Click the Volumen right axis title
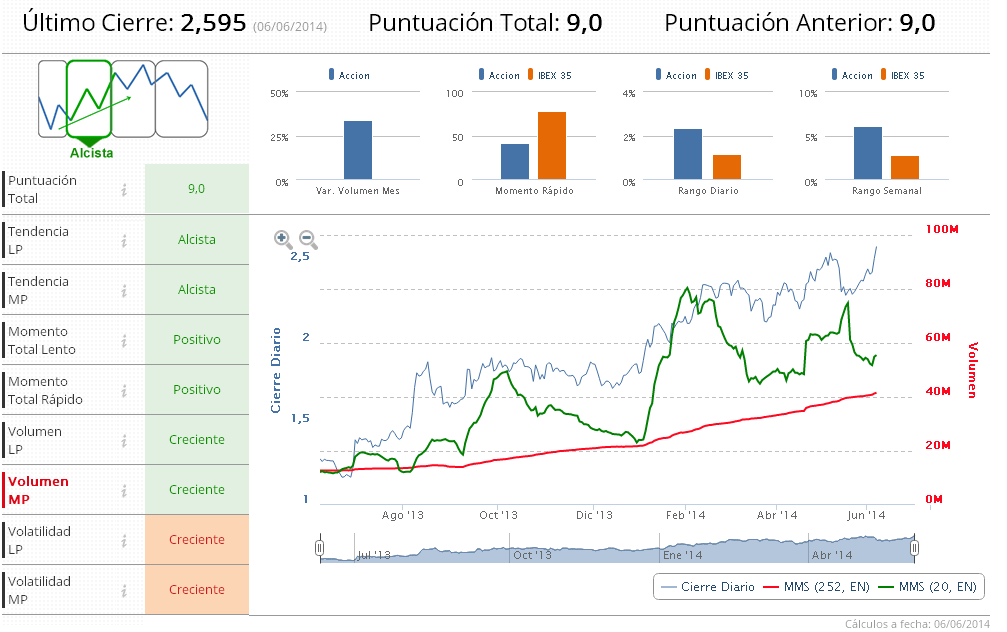Screen dimensions: 1007x632 (972, 370)
